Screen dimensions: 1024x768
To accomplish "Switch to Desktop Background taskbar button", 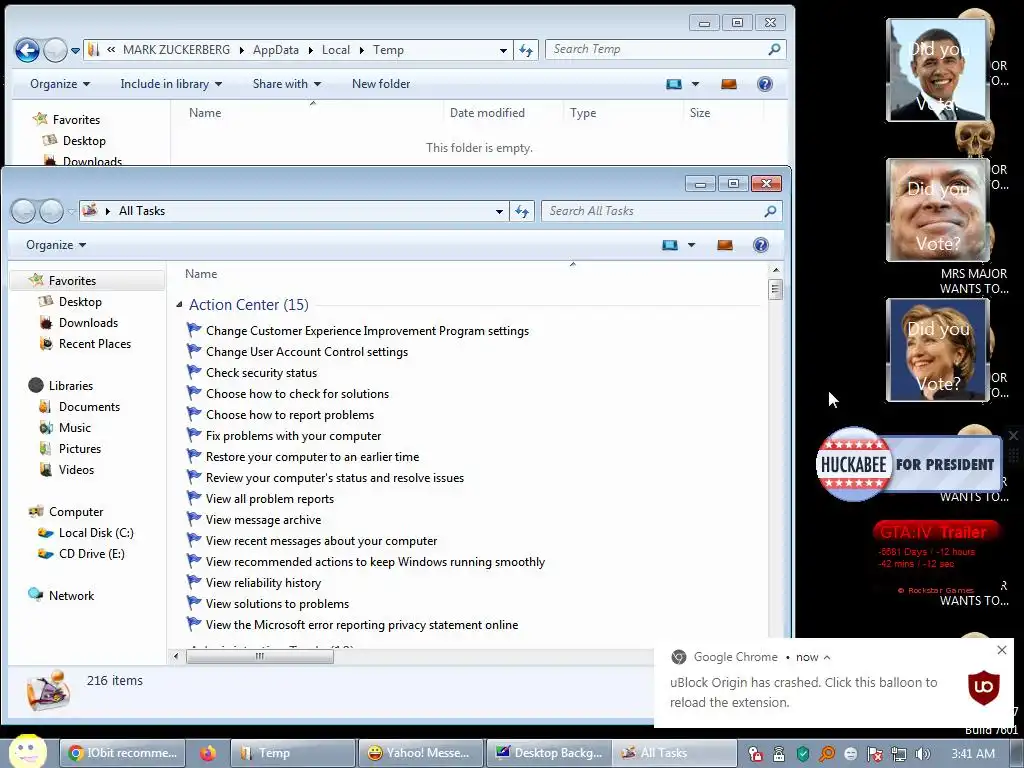I will 549,753.
